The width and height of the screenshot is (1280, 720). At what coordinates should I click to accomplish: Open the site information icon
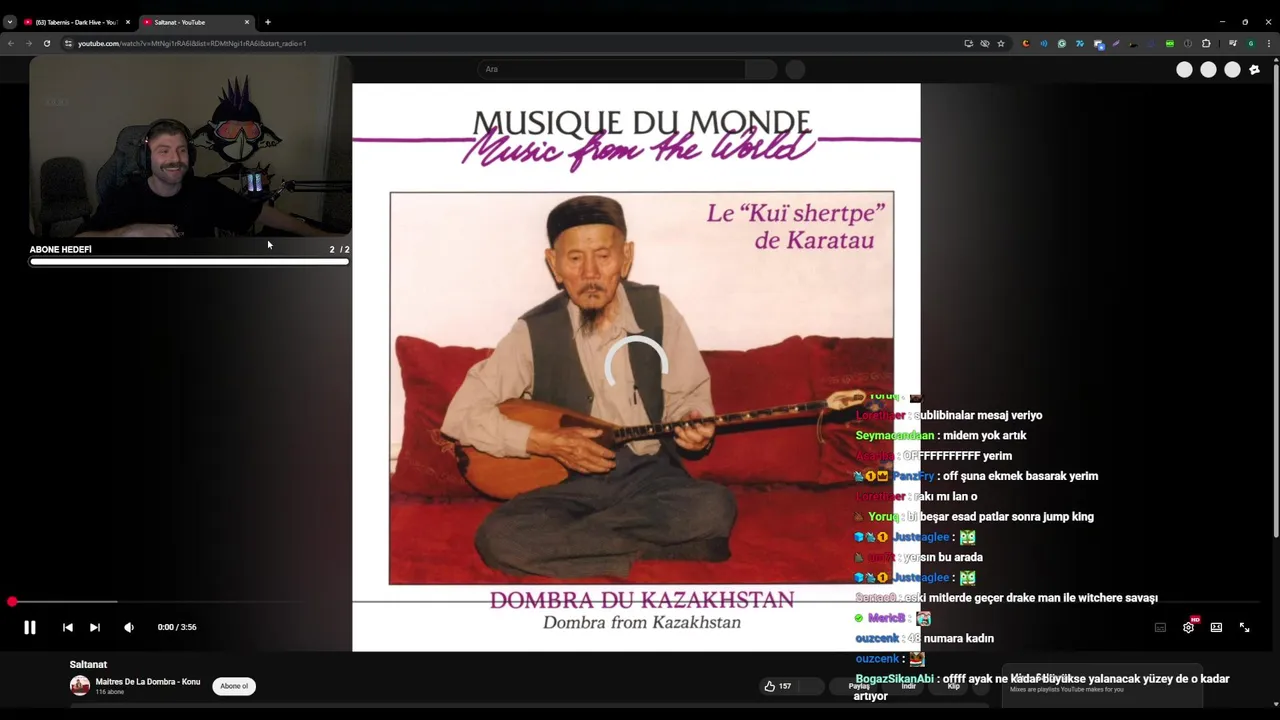(x=68, y=43)
